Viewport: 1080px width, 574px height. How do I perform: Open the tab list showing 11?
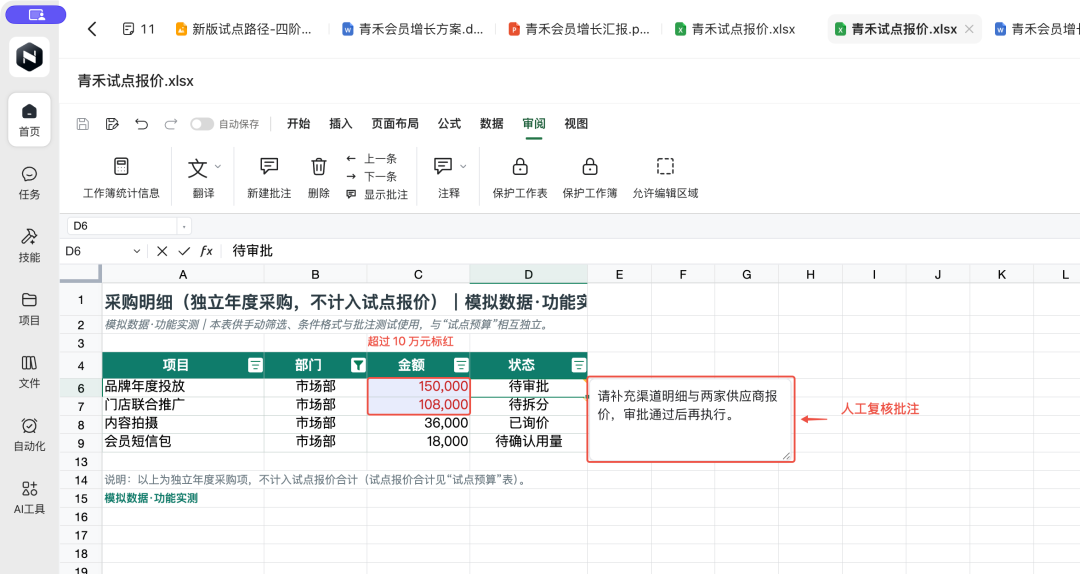tap(138, 29)
